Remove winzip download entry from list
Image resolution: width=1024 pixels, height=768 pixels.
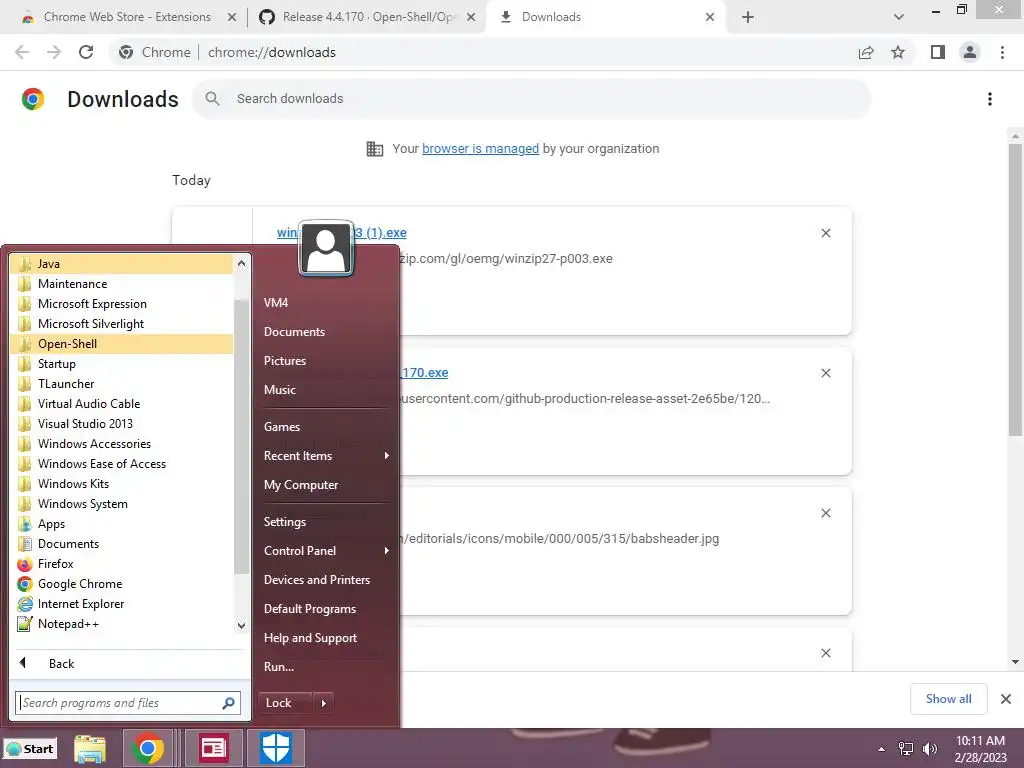[x=825, y=233]
